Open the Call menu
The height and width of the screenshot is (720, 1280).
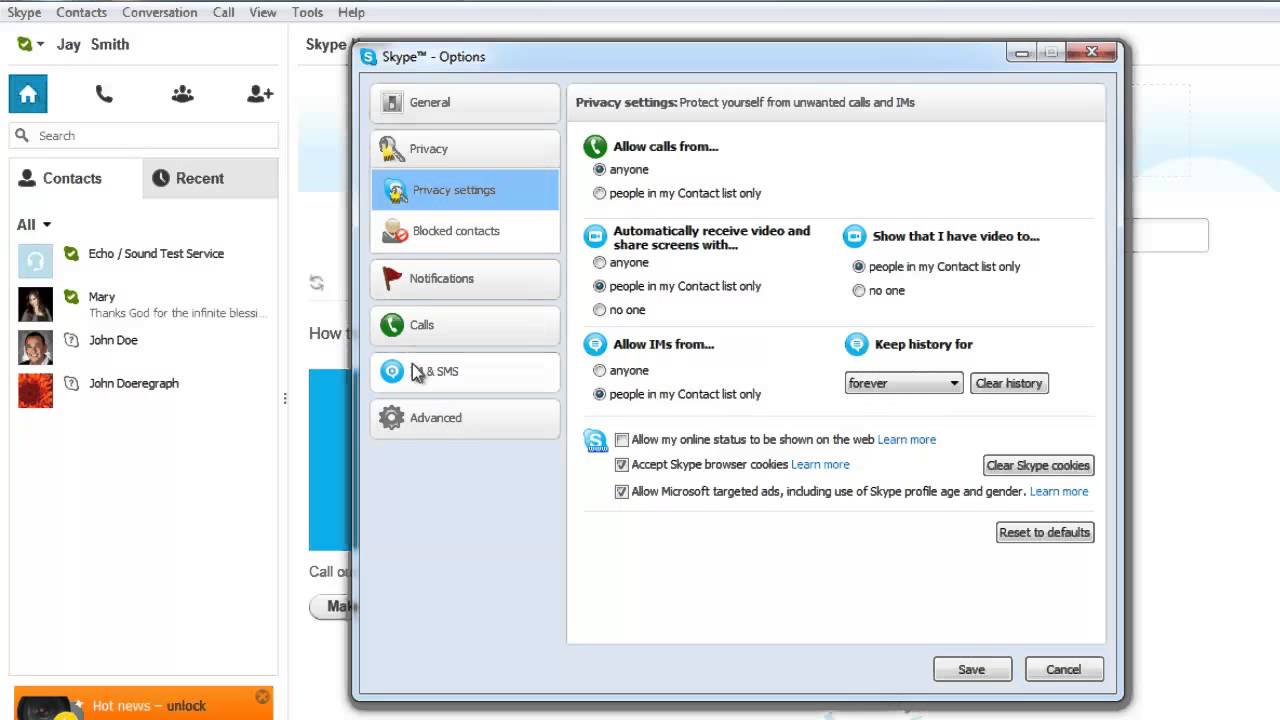tap(224, 12)
